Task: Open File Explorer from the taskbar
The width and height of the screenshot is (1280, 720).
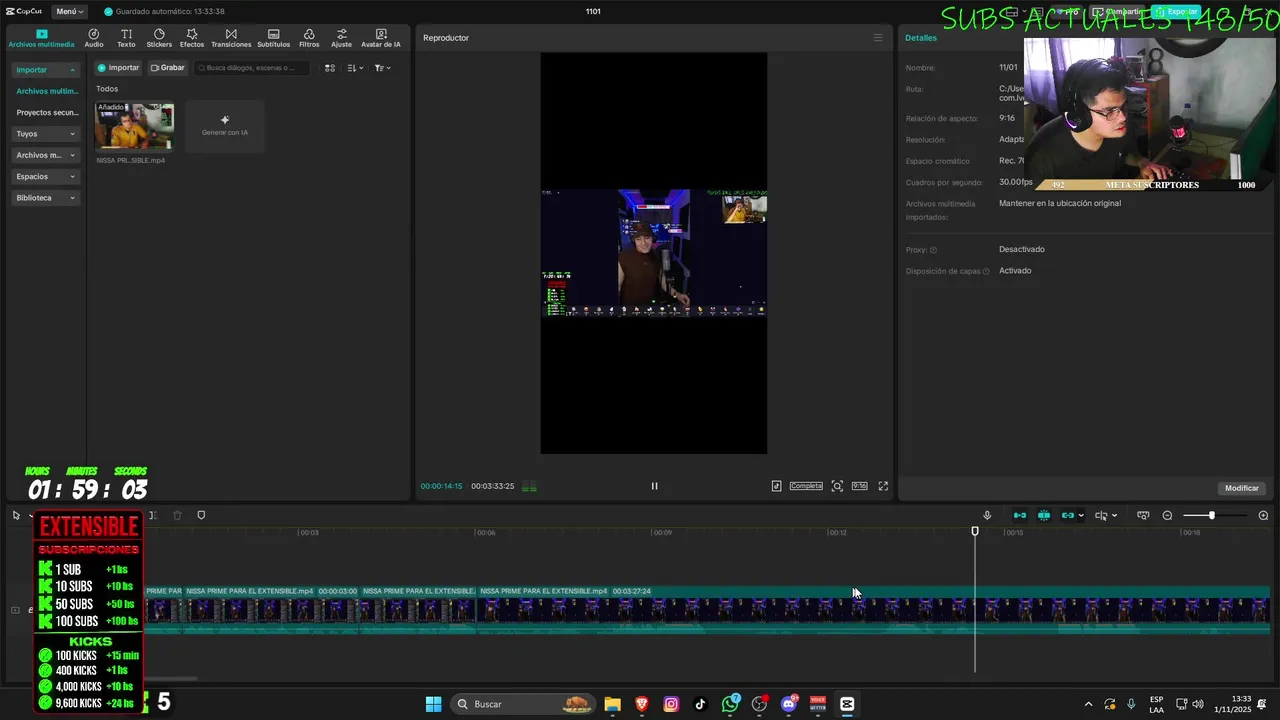Action: (613, 704)
